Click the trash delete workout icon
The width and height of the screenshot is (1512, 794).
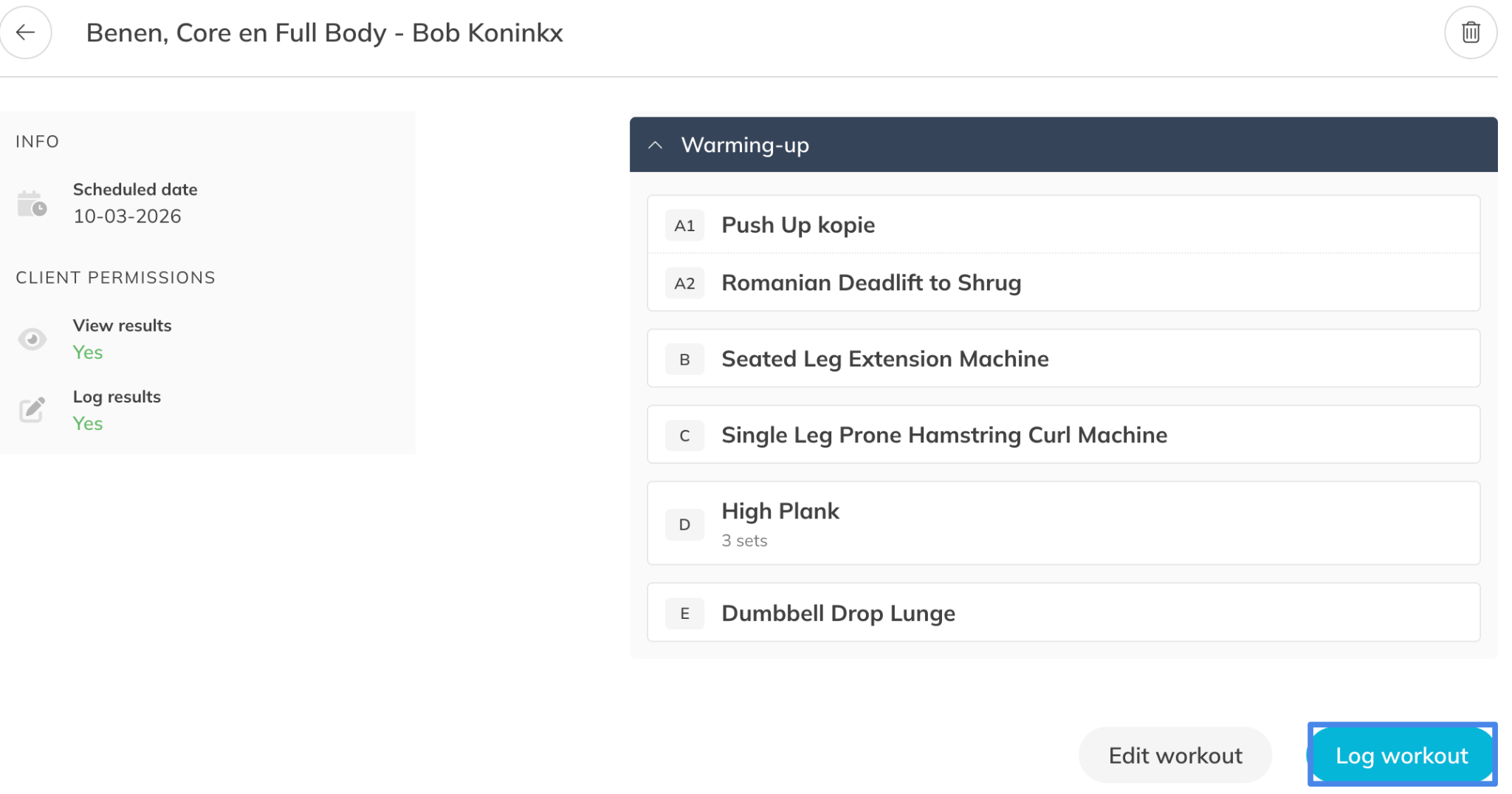click(x=1470, y=32)
